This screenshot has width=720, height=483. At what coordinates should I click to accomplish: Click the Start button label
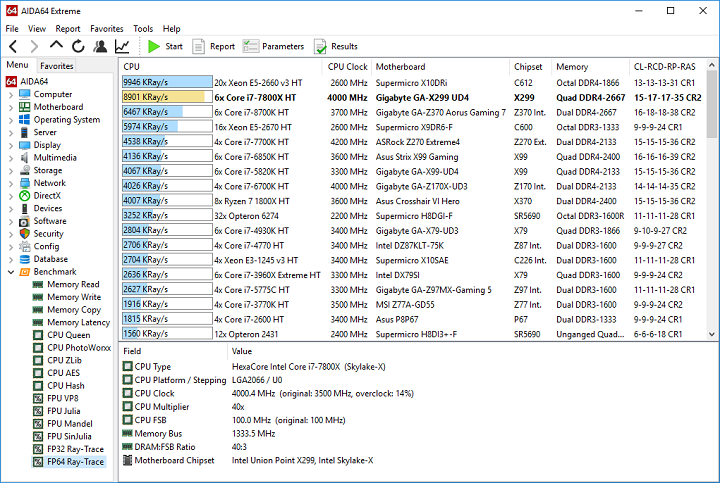[x=174, y=46]
